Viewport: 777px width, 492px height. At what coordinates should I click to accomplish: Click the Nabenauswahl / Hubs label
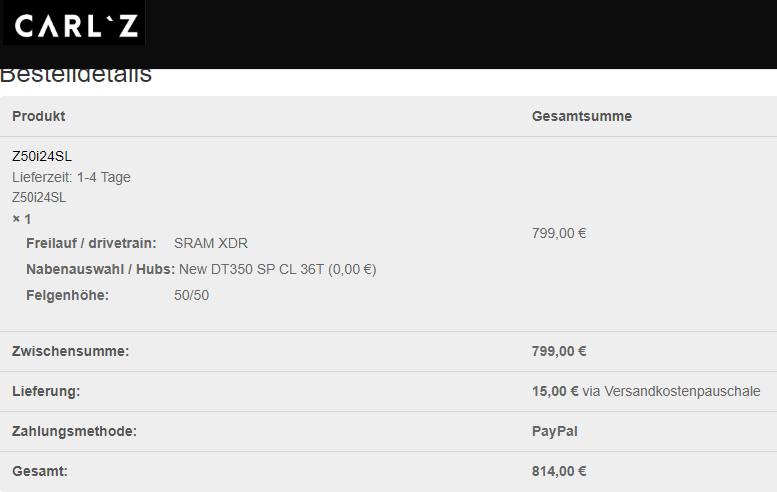[x=100, y=269]
